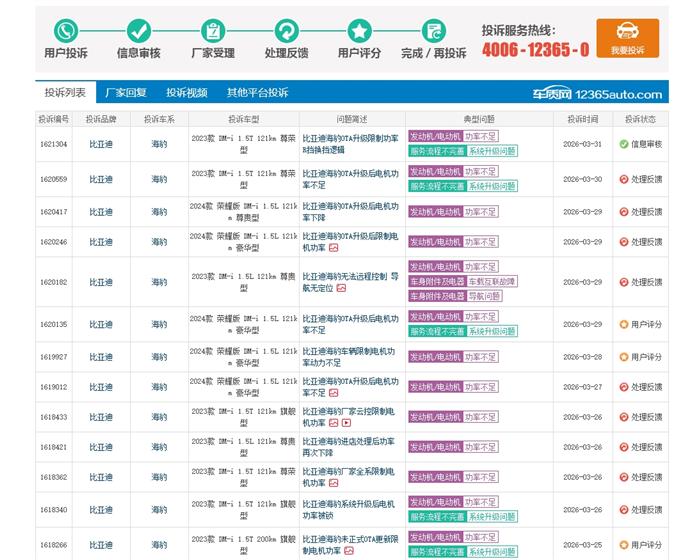This screenshot has height=560, width=700.
Task: Click the 比亚迪 brand link for complaint 1620559
Action: pyautogui.click(x=101, y=180)
